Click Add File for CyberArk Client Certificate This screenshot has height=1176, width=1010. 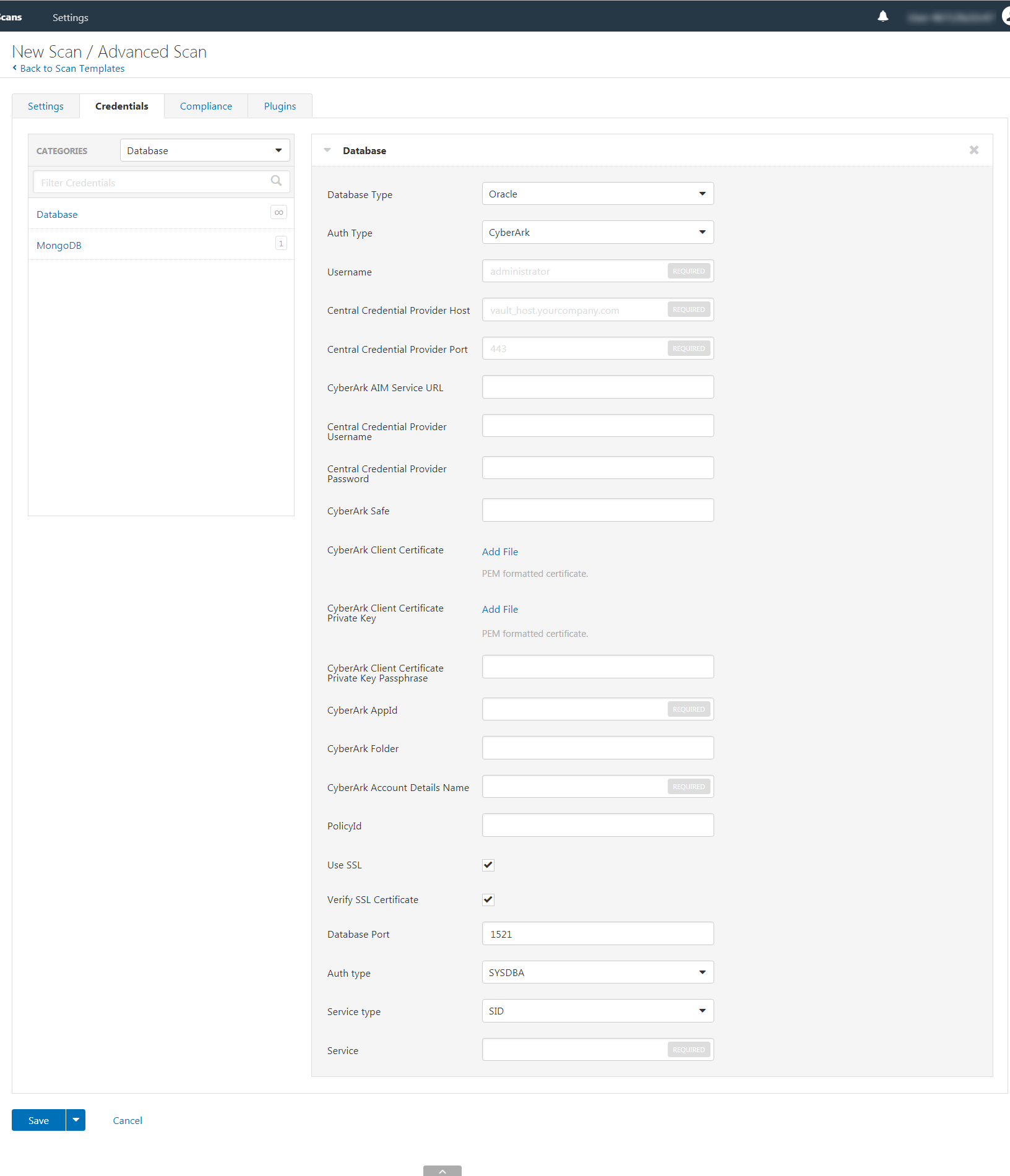(x=499, y=552)
